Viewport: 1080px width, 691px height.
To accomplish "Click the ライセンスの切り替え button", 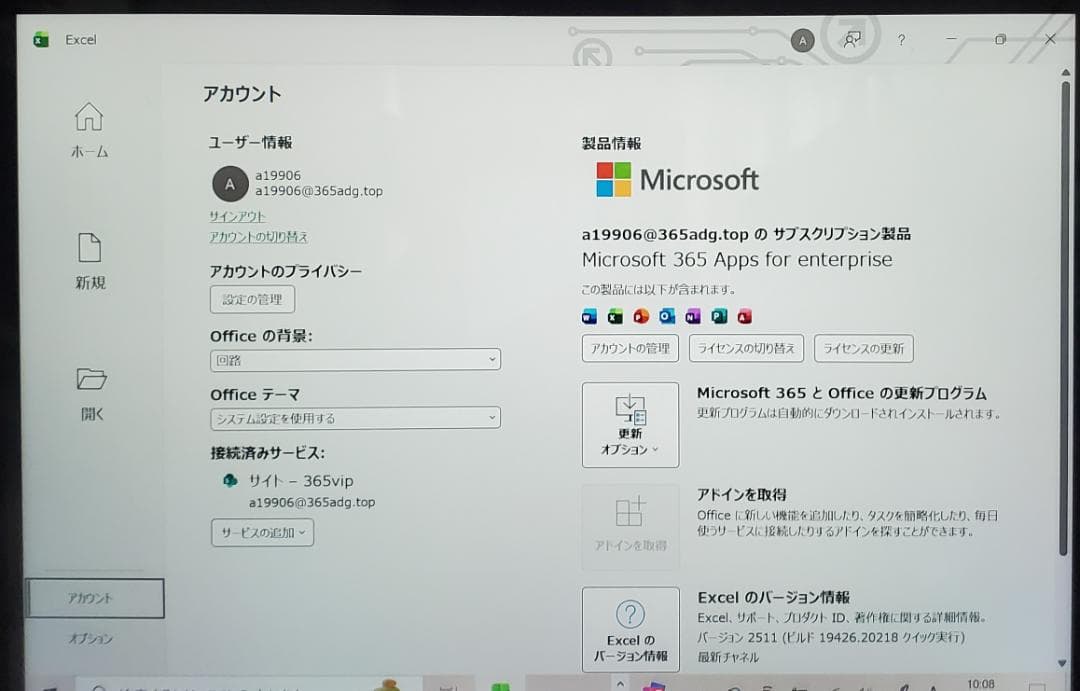I will pos(746,349).
